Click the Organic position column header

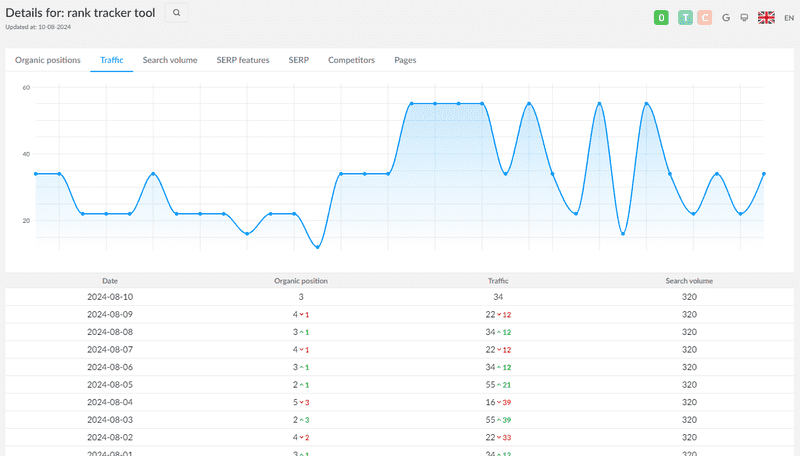(x=301, y=281)
